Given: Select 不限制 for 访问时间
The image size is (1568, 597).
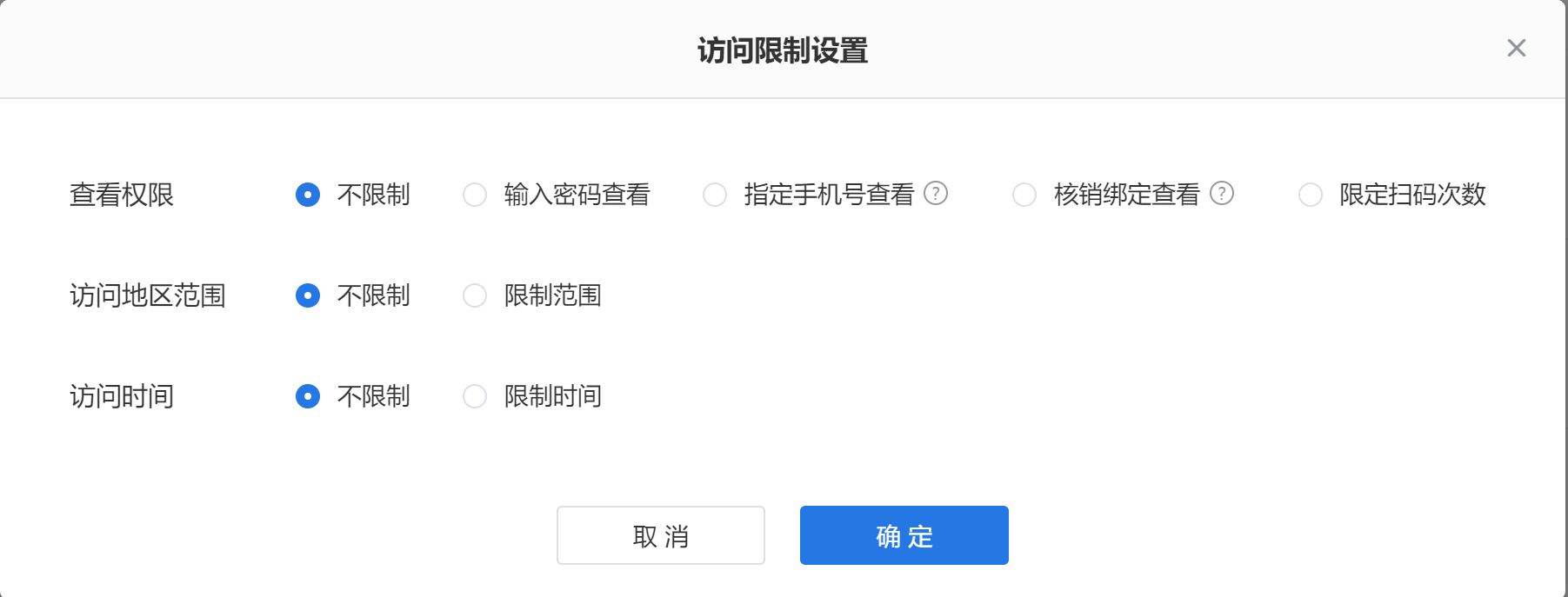Looking at the screenshot, I should point(308,396).
